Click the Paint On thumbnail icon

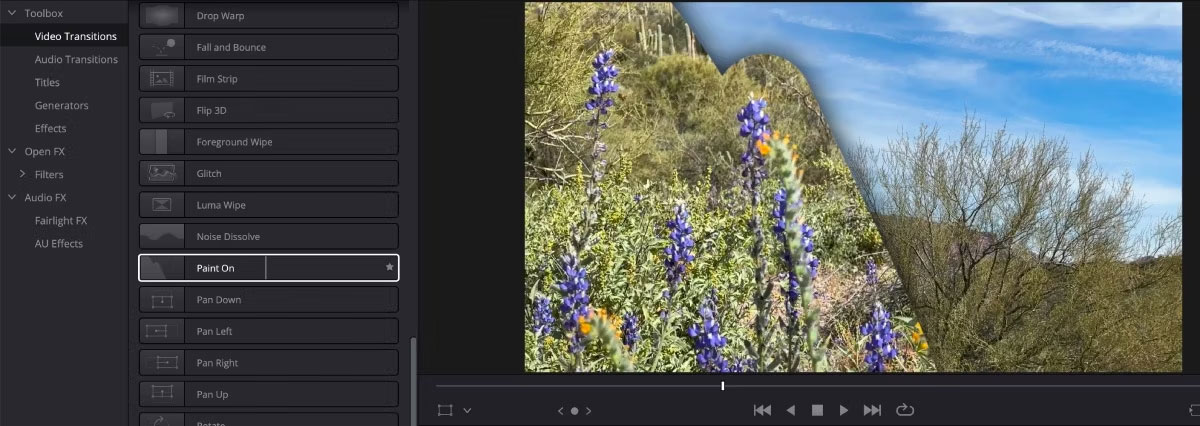pos(161,268)
